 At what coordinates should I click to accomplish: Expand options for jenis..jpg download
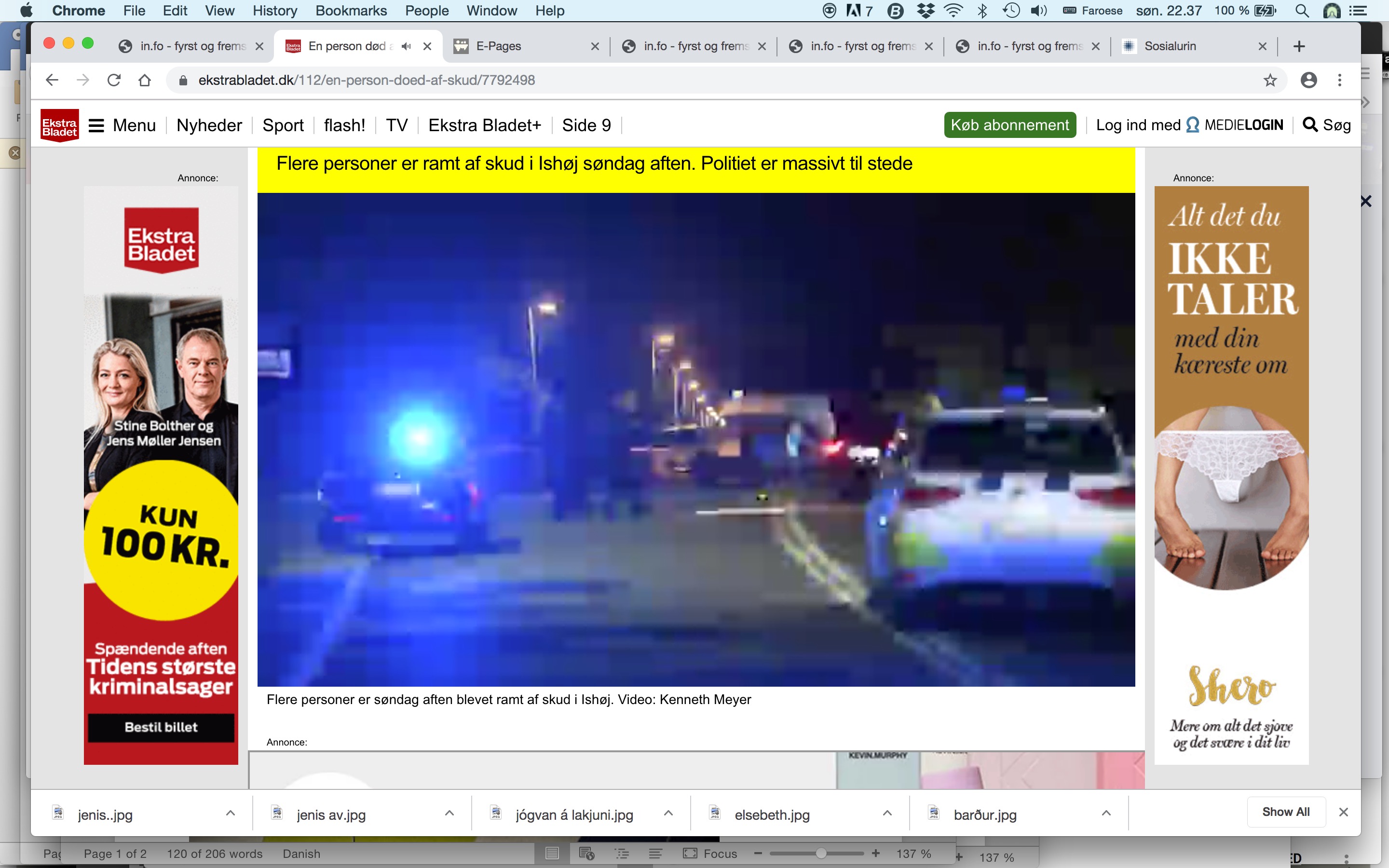(x=230, y=814)
